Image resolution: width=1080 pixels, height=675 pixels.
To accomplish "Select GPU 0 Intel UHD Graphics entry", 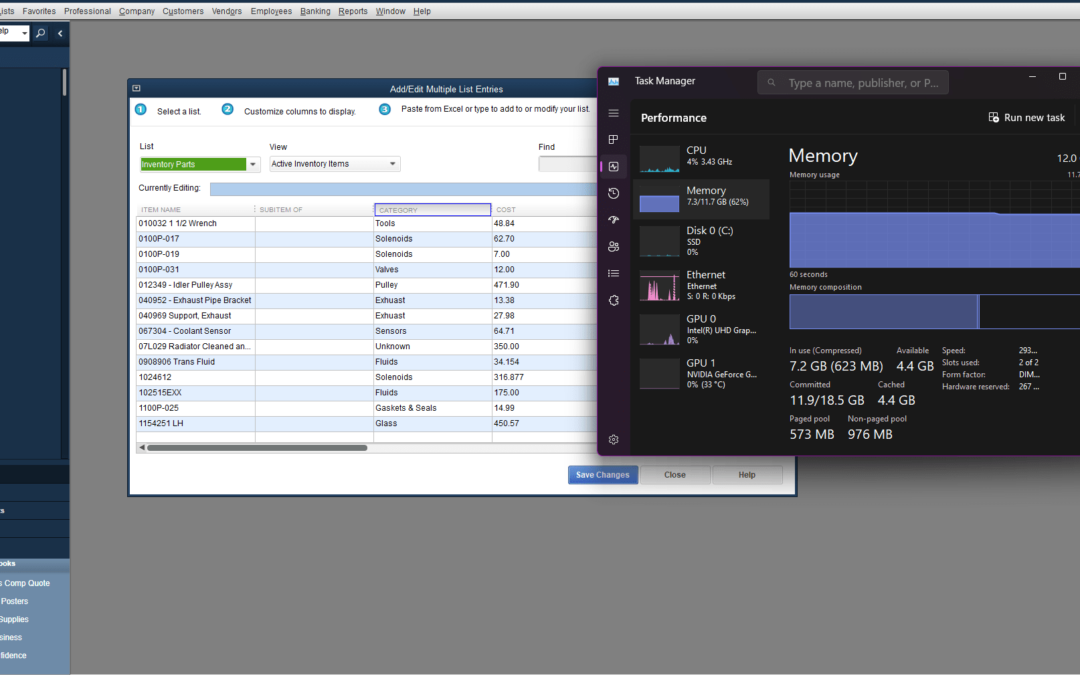I will pos(701,329).
